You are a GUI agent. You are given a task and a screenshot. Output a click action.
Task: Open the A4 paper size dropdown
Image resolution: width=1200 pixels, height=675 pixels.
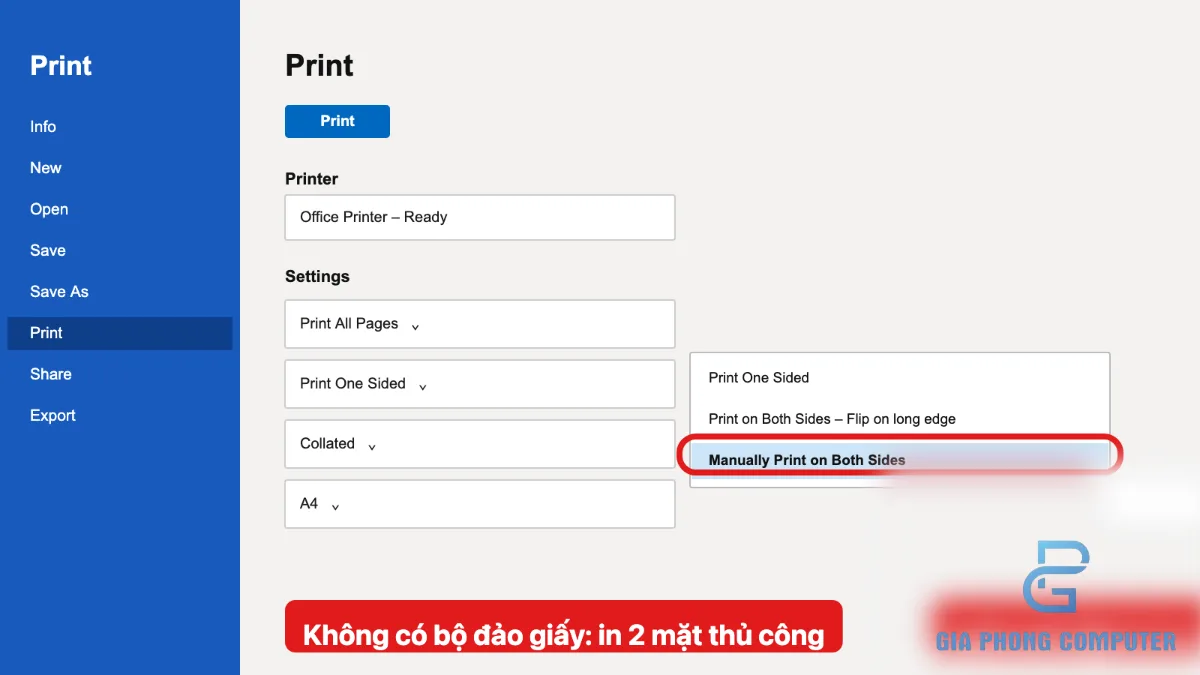pos(480,504)
